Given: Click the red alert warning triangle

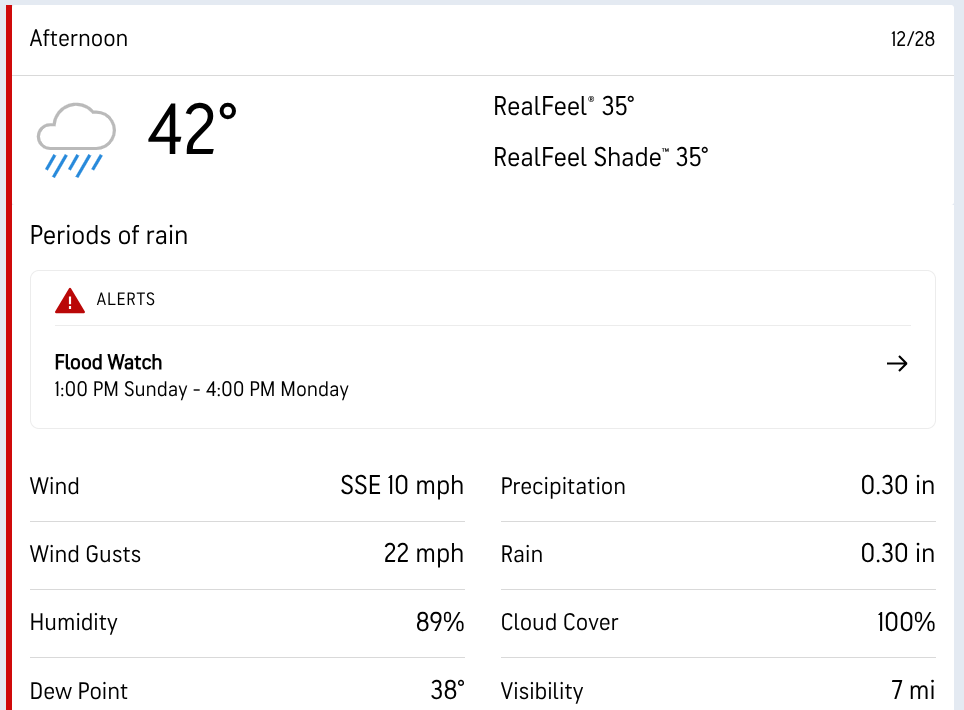Looking at the screenshot, I should pyautogui.click(x=70, y=300).
